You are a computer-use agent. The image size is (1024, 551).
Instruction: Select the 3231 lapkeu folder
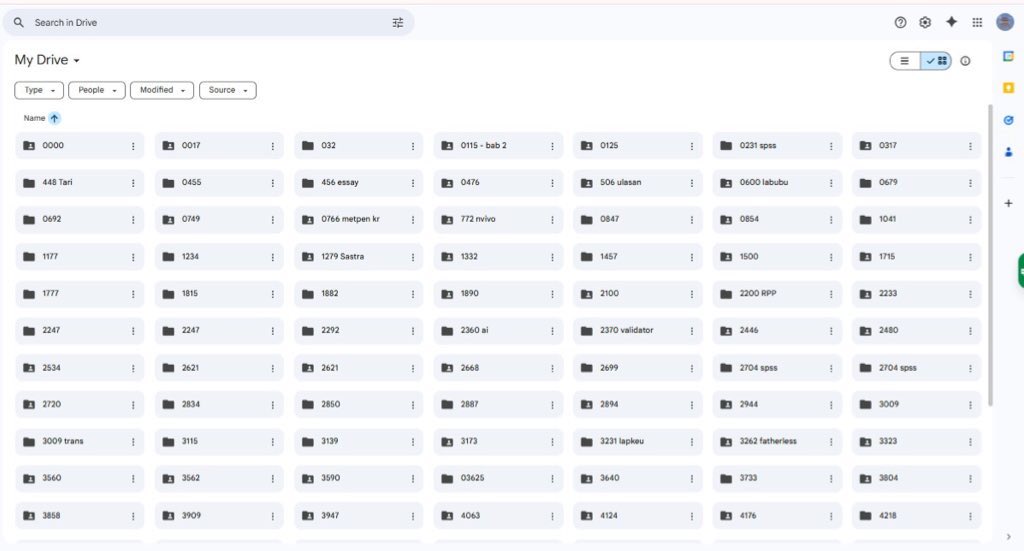point(638,441)
